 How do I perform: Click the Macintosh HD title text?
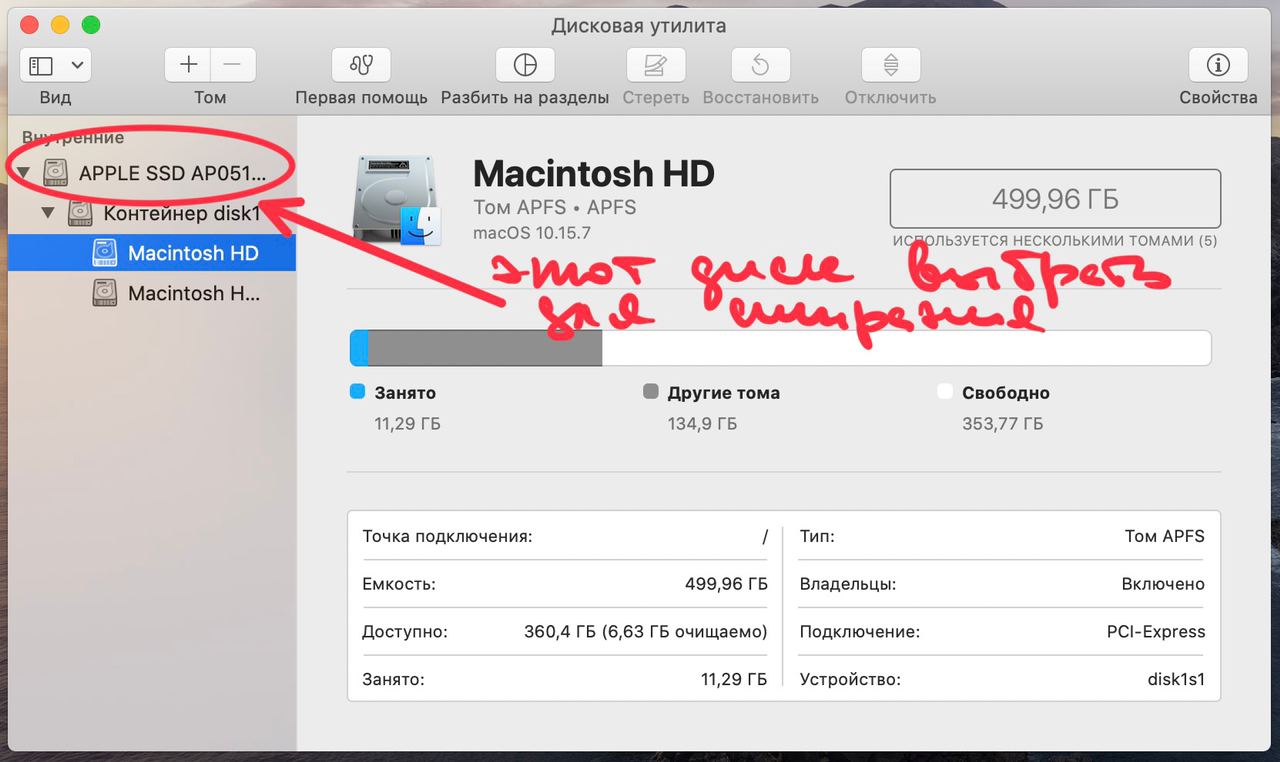pos(594,174)
